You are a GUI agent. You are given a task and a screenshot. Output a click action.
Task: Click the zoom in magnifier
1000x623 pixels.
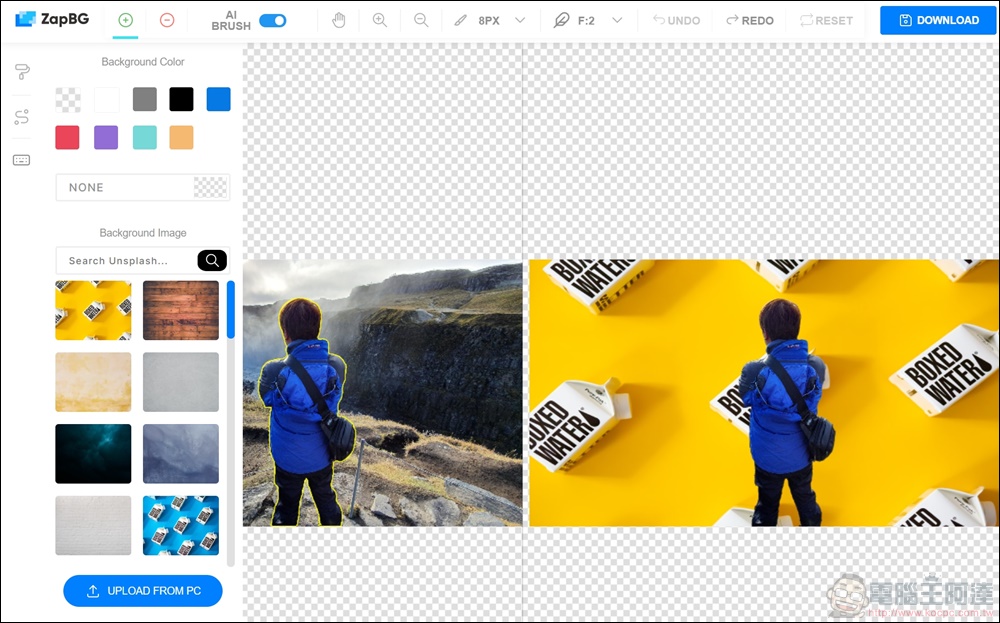380,20
